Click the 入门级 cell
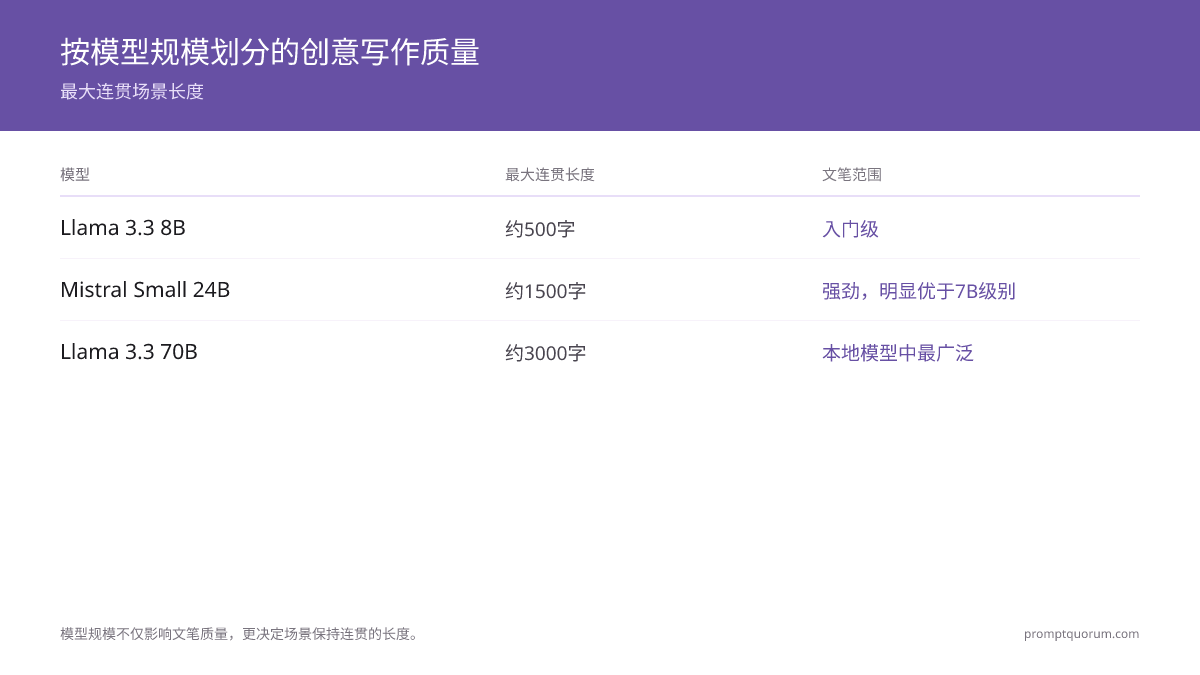 coord(851,229)
